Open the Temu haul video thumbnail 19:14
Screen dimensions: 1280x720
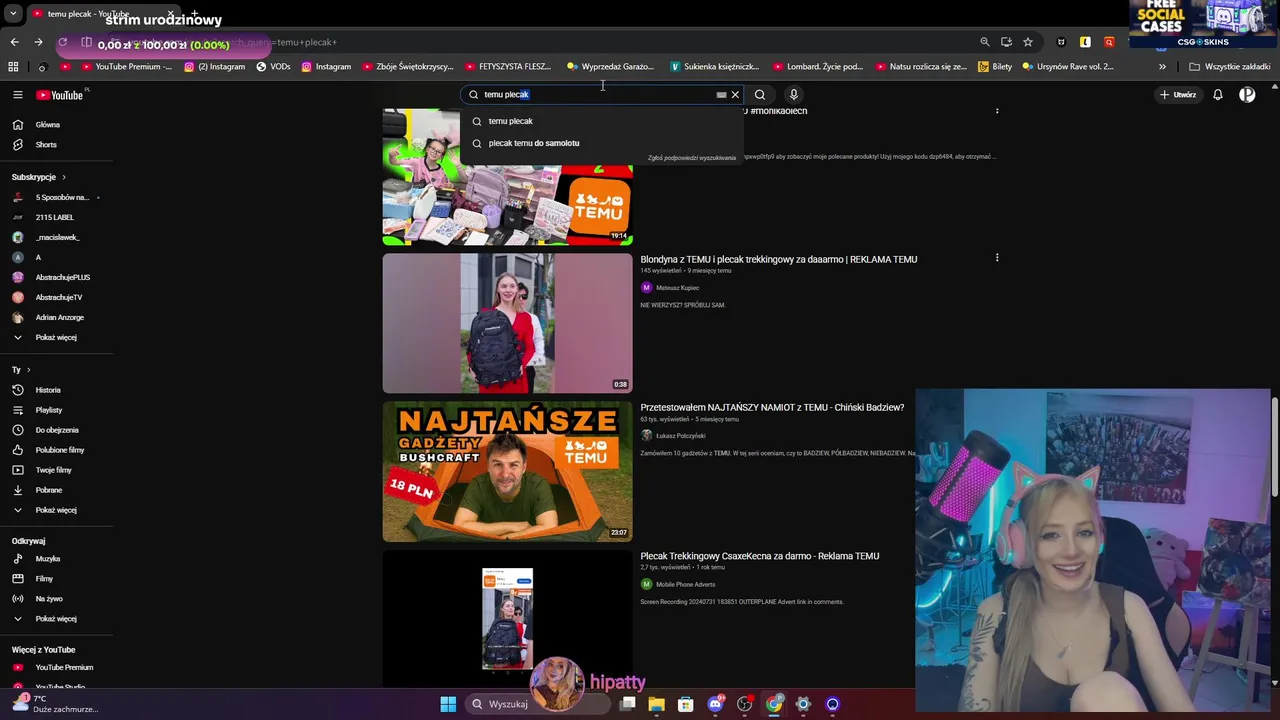(x=507, y=176)
